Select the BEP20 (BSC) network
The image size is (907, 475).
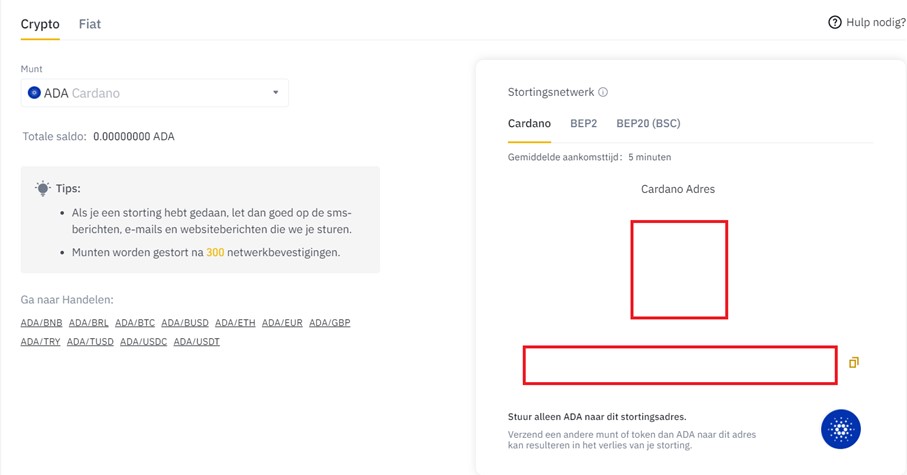coord(648,124)
